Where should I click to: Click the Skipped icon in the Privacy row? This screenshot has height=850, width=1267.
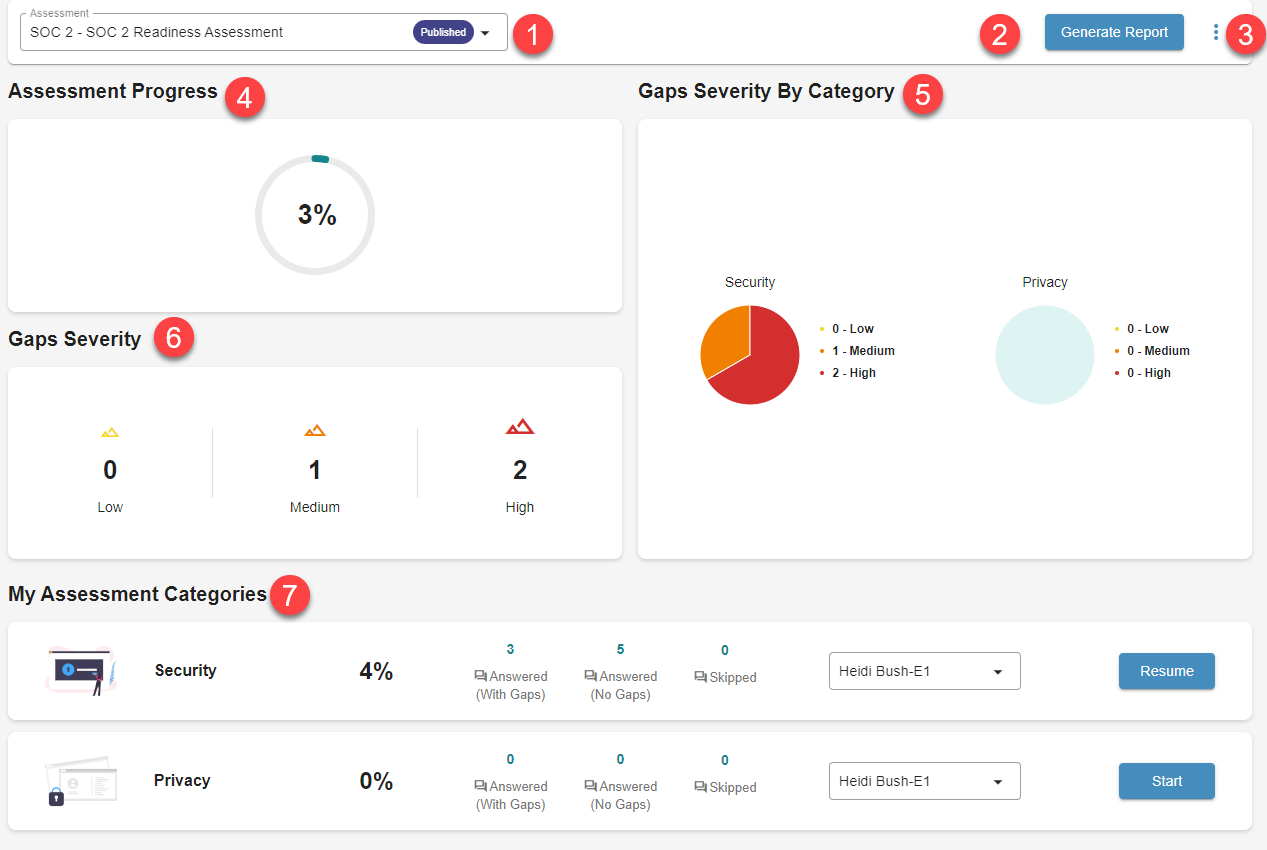tap(700, 787)
